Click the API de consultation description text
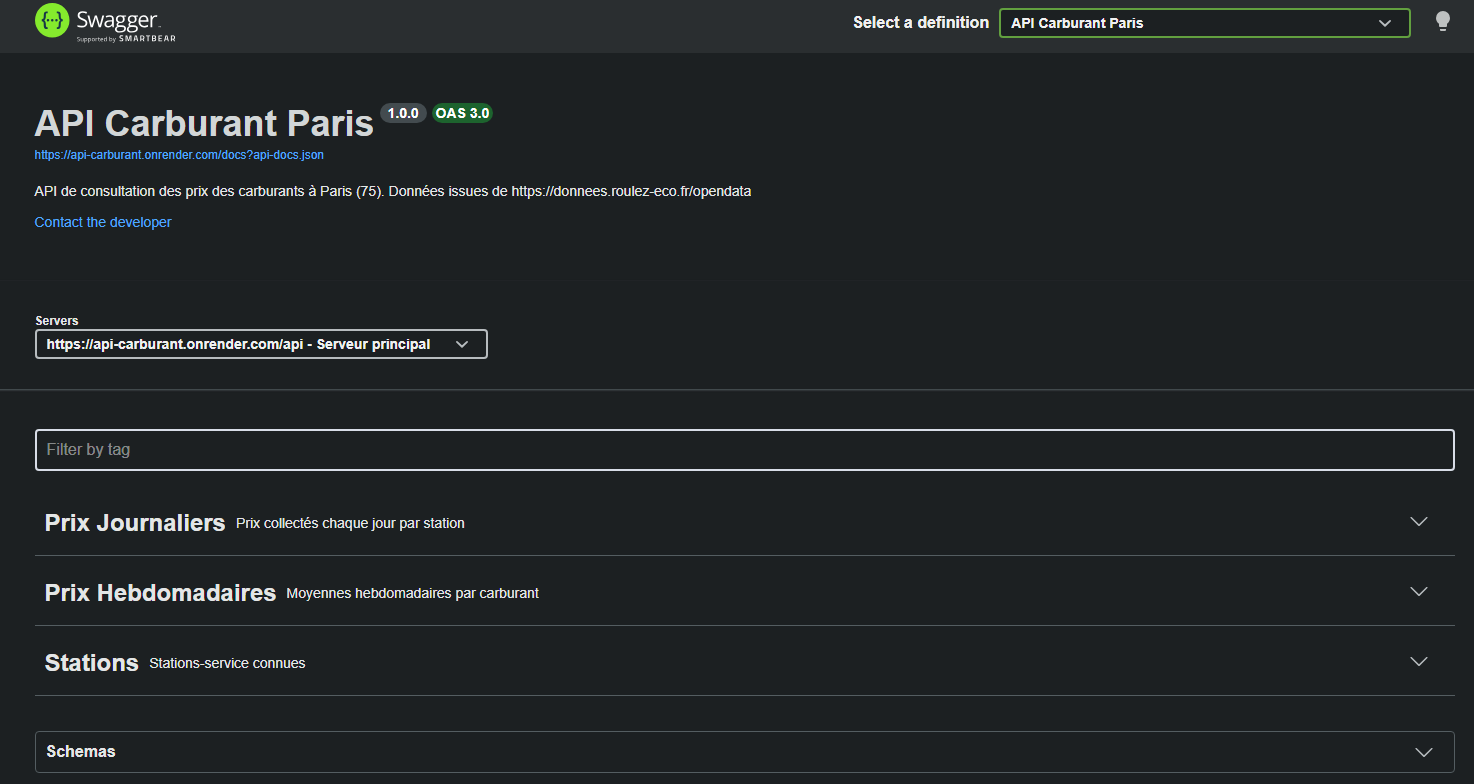The height and width of the screenshot is (784, 1474). tap(393, 191)
